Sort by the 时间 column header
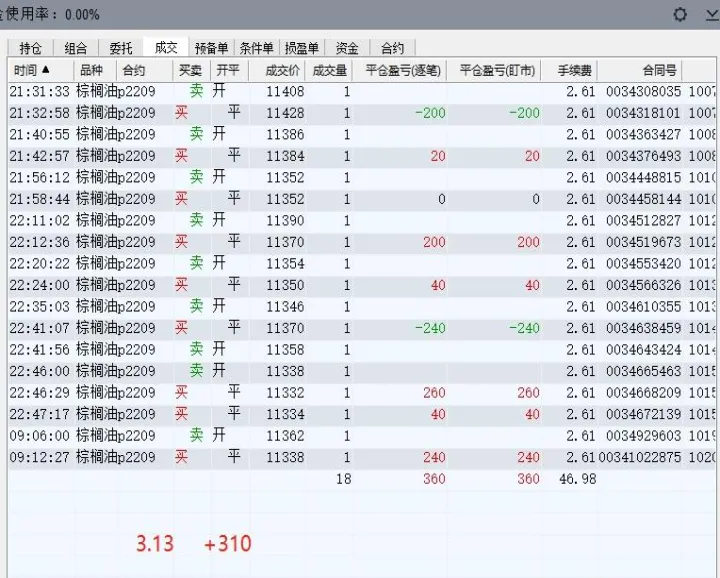The height and width of the screenshot is (578, 720). (40, 70)
